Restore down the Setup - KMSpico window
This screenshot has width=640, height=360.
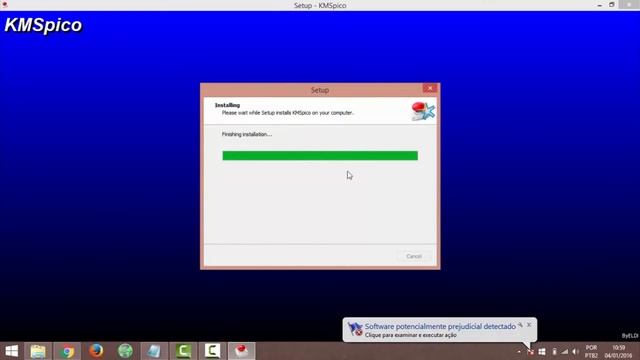pyautogui.click(x=611, y=5)
